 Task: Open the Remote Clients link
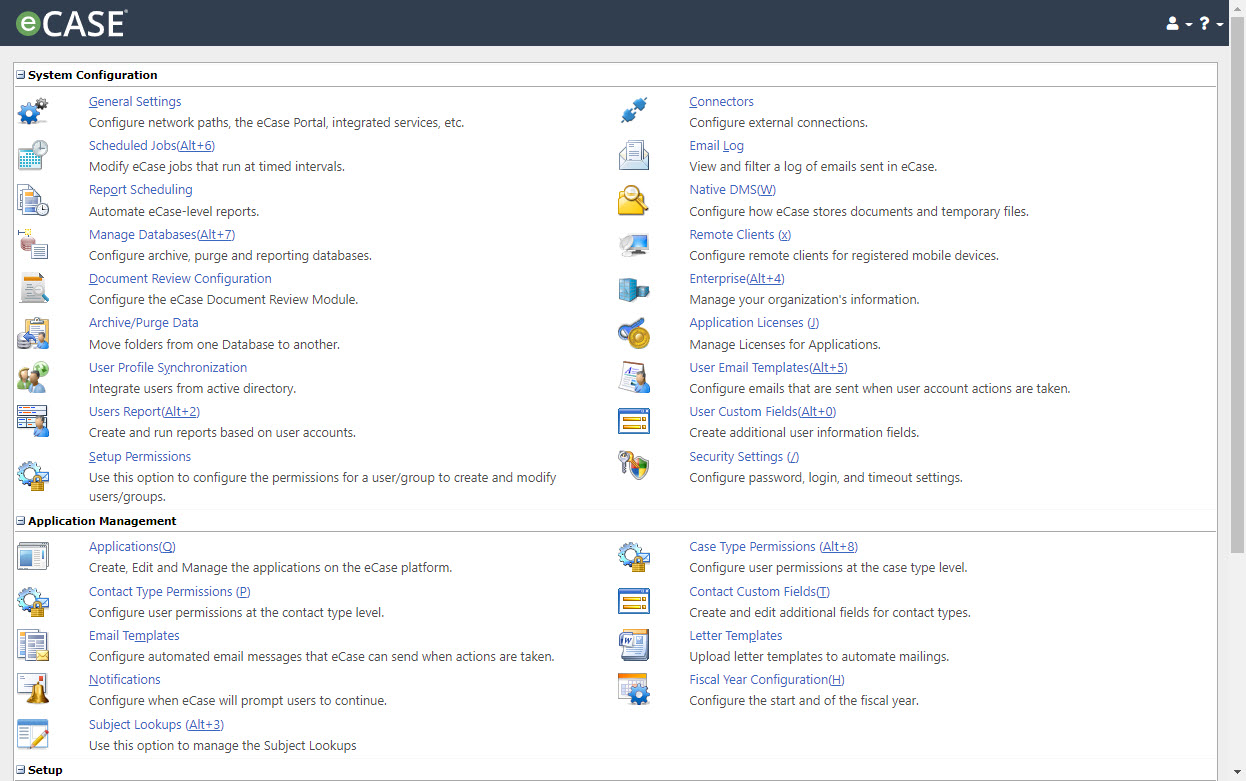coord(740,235)
